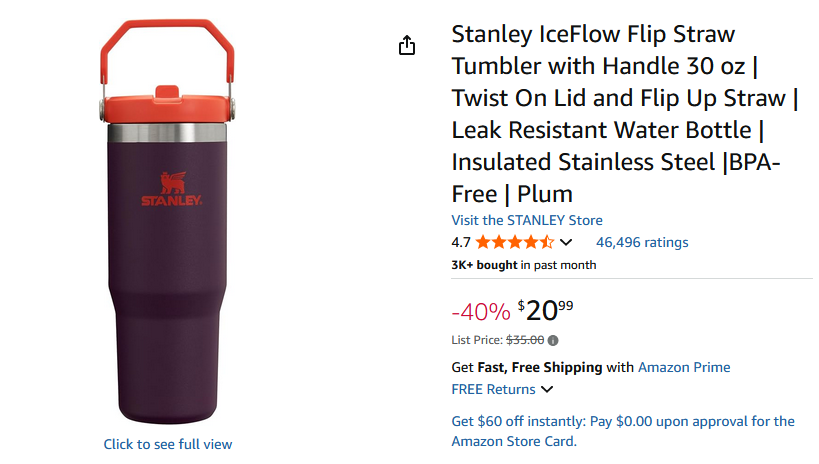Click the 4.7 rating number
The height and width of the screenshot is (464, 819).
[x=461, y=242]
